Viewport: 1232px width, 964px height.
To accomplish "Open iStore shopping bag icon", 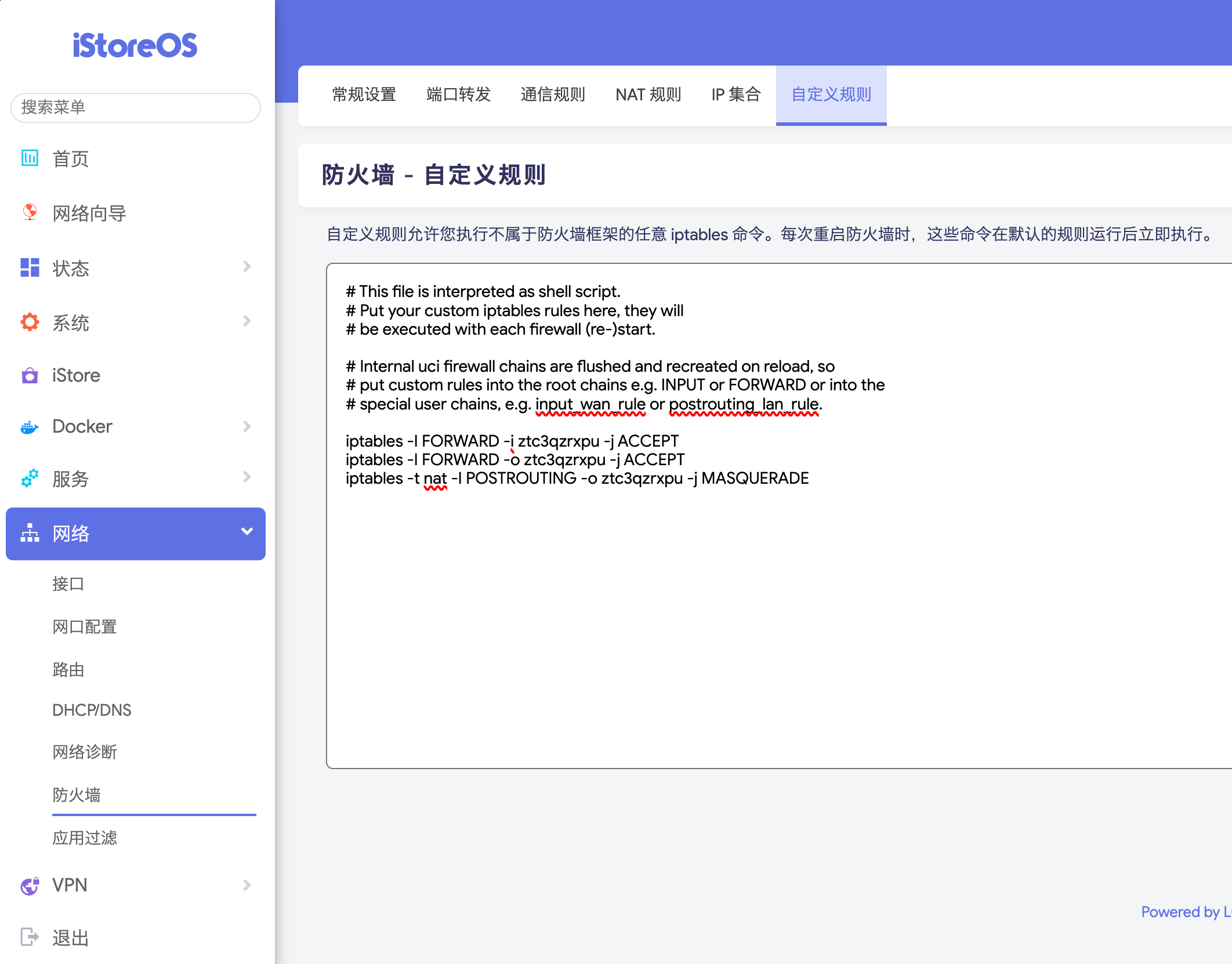I will coord(30,375).
